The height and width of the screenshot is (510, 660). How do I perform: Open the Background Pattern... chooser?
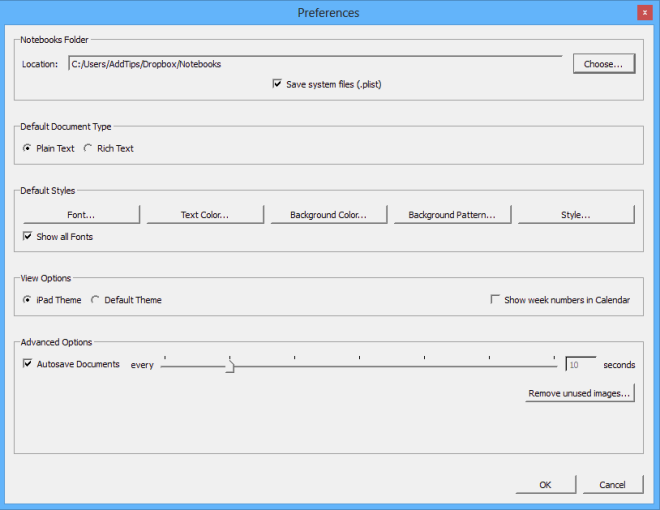point(452,215)
